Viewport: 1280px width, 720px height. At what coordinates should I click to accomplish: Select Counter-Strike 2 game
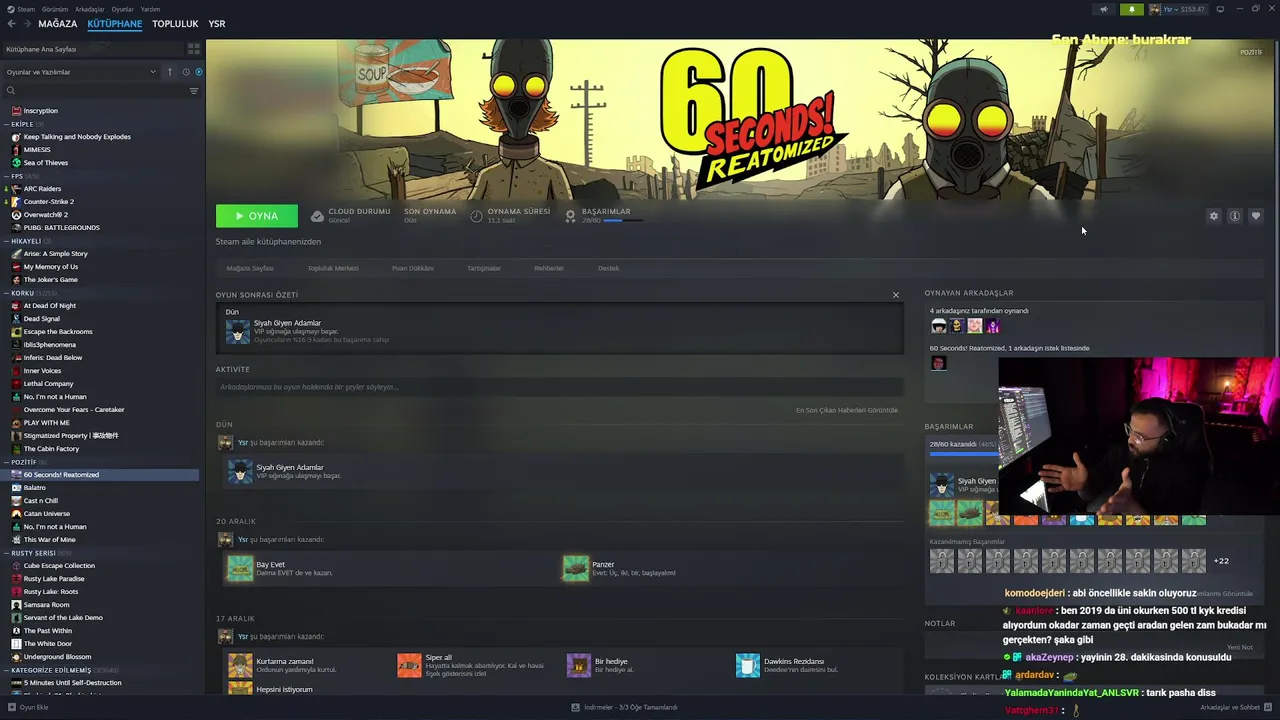tap(48, 202)
